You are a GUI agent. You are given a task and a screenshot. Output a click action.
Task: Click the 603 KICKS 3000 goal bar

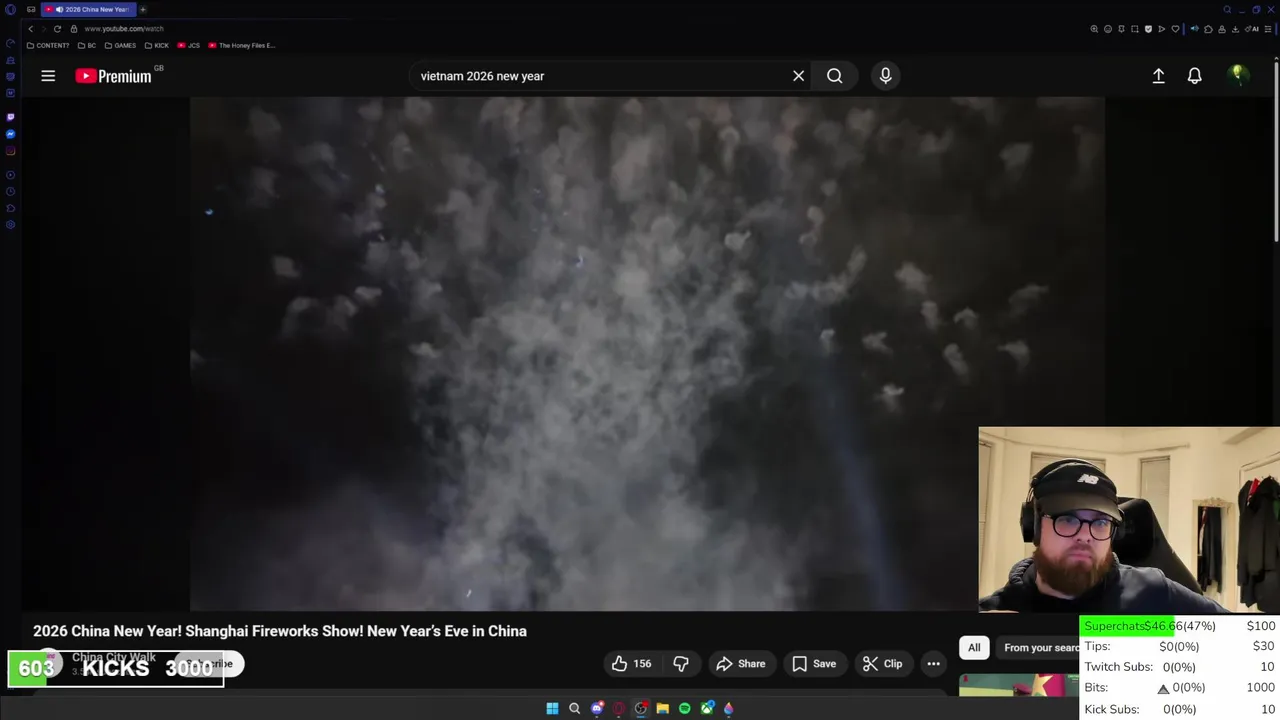coord(116,668)
